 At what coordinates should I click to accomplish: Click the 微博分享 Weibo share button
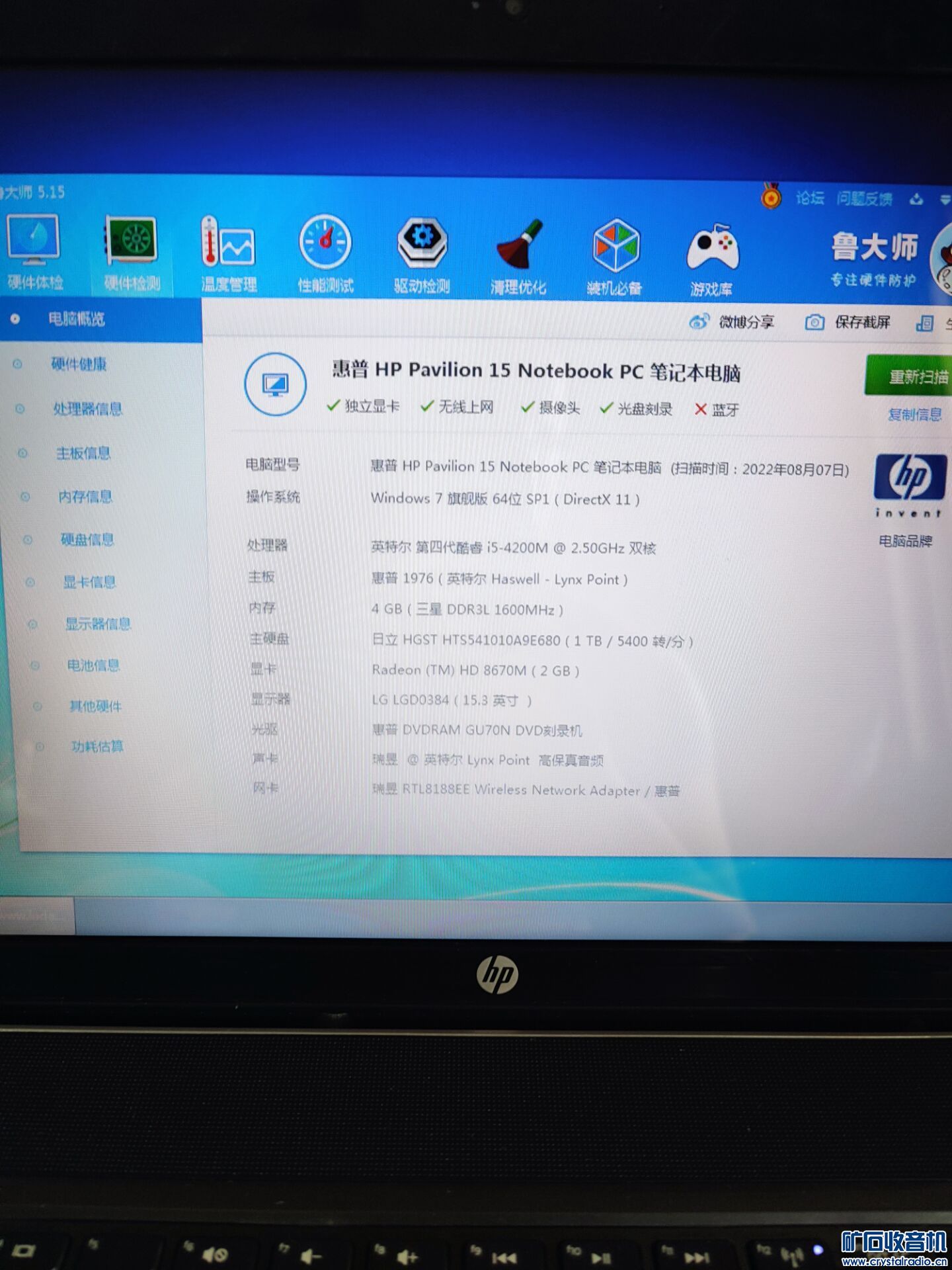pyautogui.click(x=731, y=322)
